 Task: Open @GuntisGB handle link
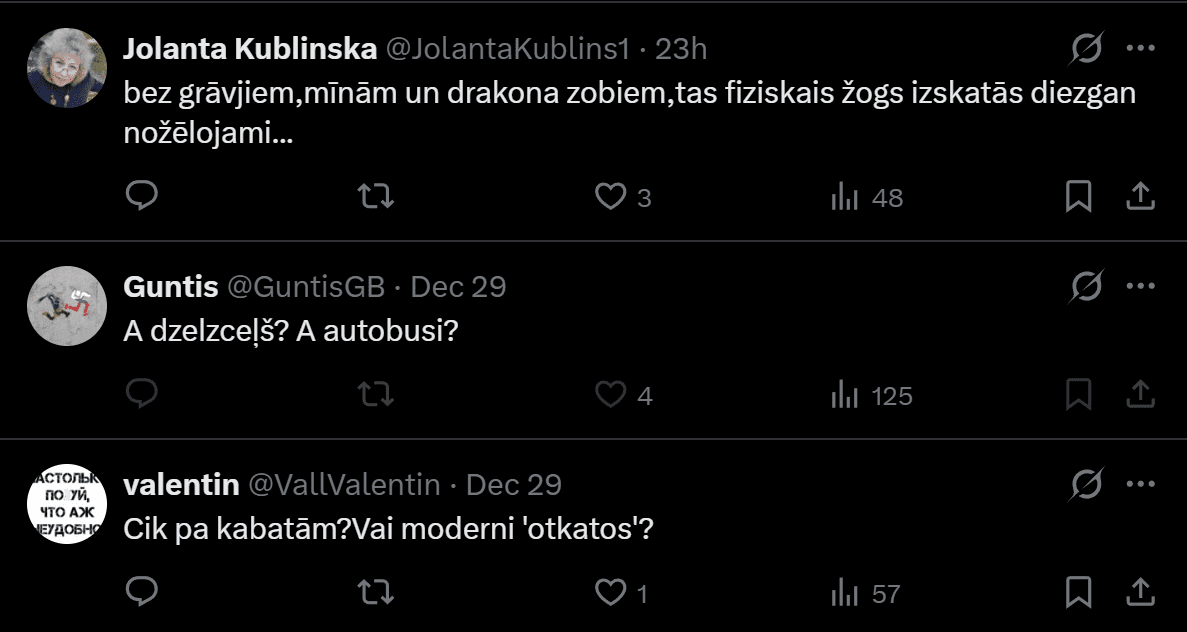click(x=306, y=287)
